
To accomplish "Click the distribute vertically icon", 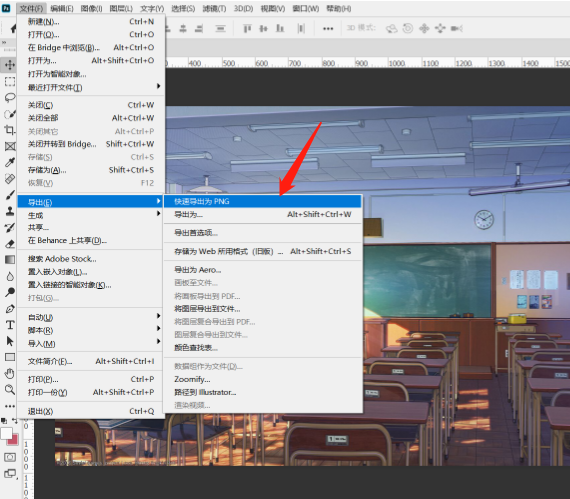I will [x=220, y=28].
